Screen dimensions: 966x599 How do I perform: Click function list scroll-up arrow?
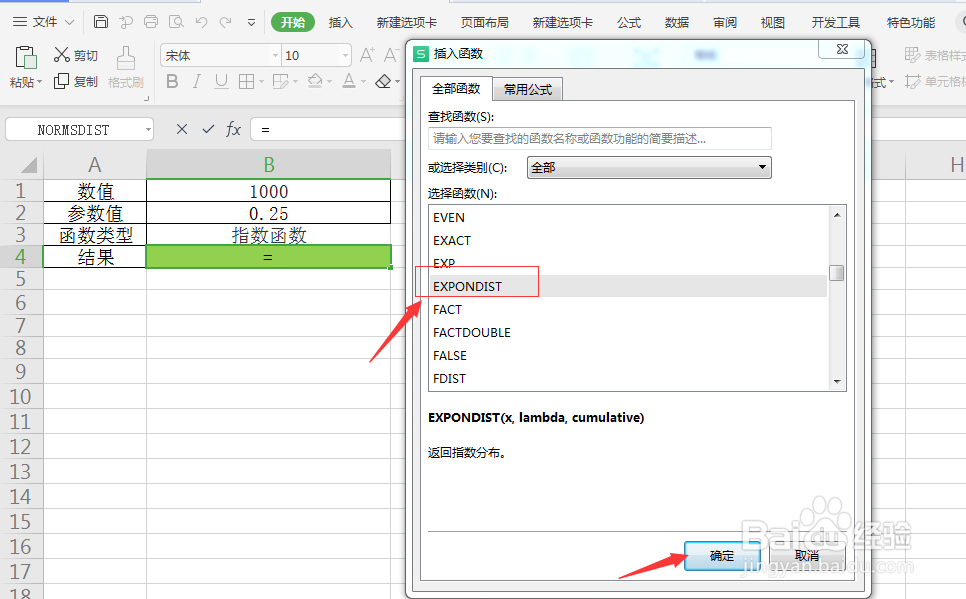pyautogui.click(x=837, y=214)
